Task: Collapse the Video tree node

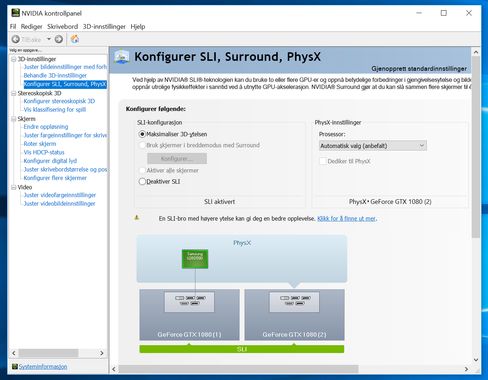Action: [x=13, y=187]
